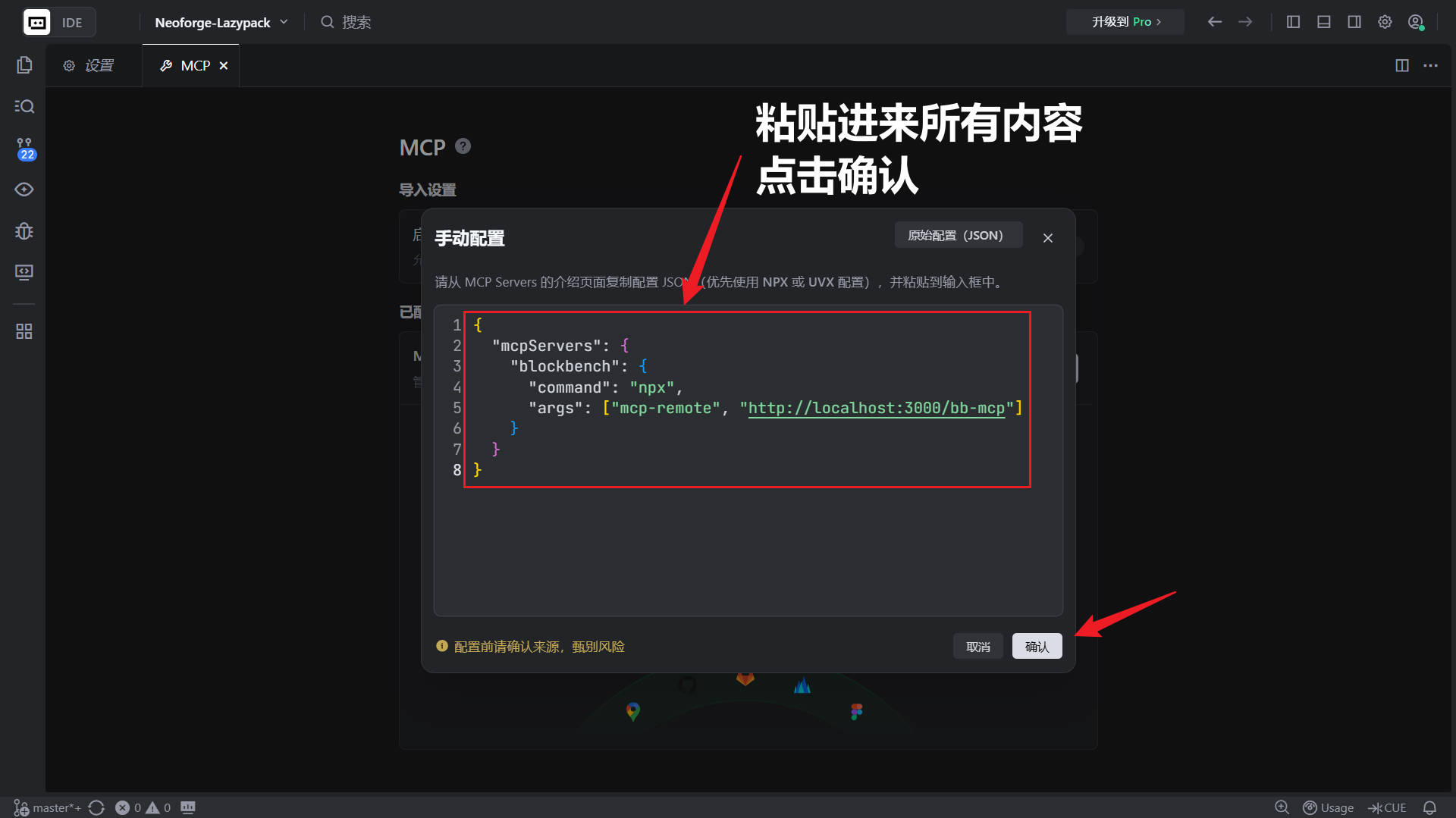This screenshot has height=818, width=1456.
Task: Click the keyboard-shaped icon in status bar
Action: [x=188, y=807]
